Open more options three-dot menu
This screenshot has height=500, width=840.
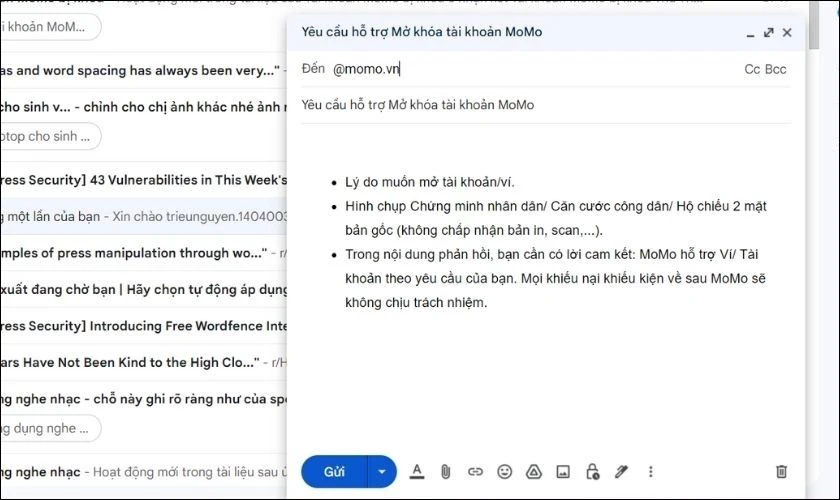coord(650,472)
